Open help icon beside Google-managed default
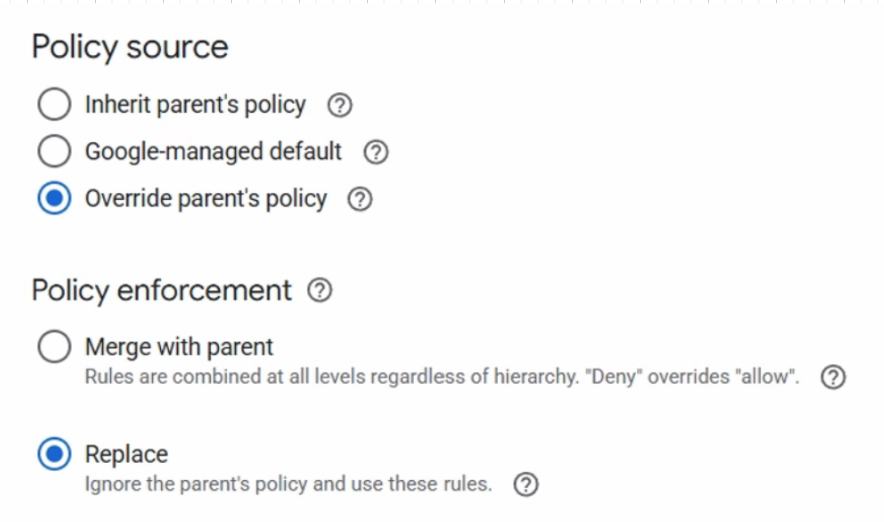884x522 pixels. click(x=376, y=152)
